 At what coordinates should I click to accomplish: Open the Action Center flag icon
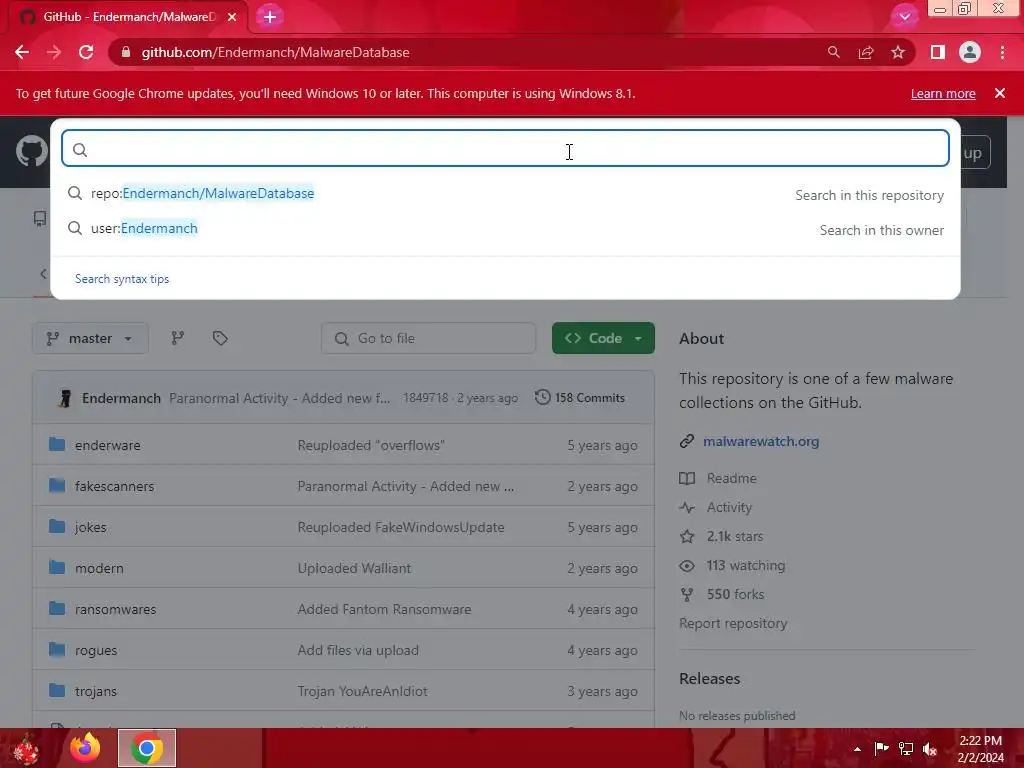point(881,749)
